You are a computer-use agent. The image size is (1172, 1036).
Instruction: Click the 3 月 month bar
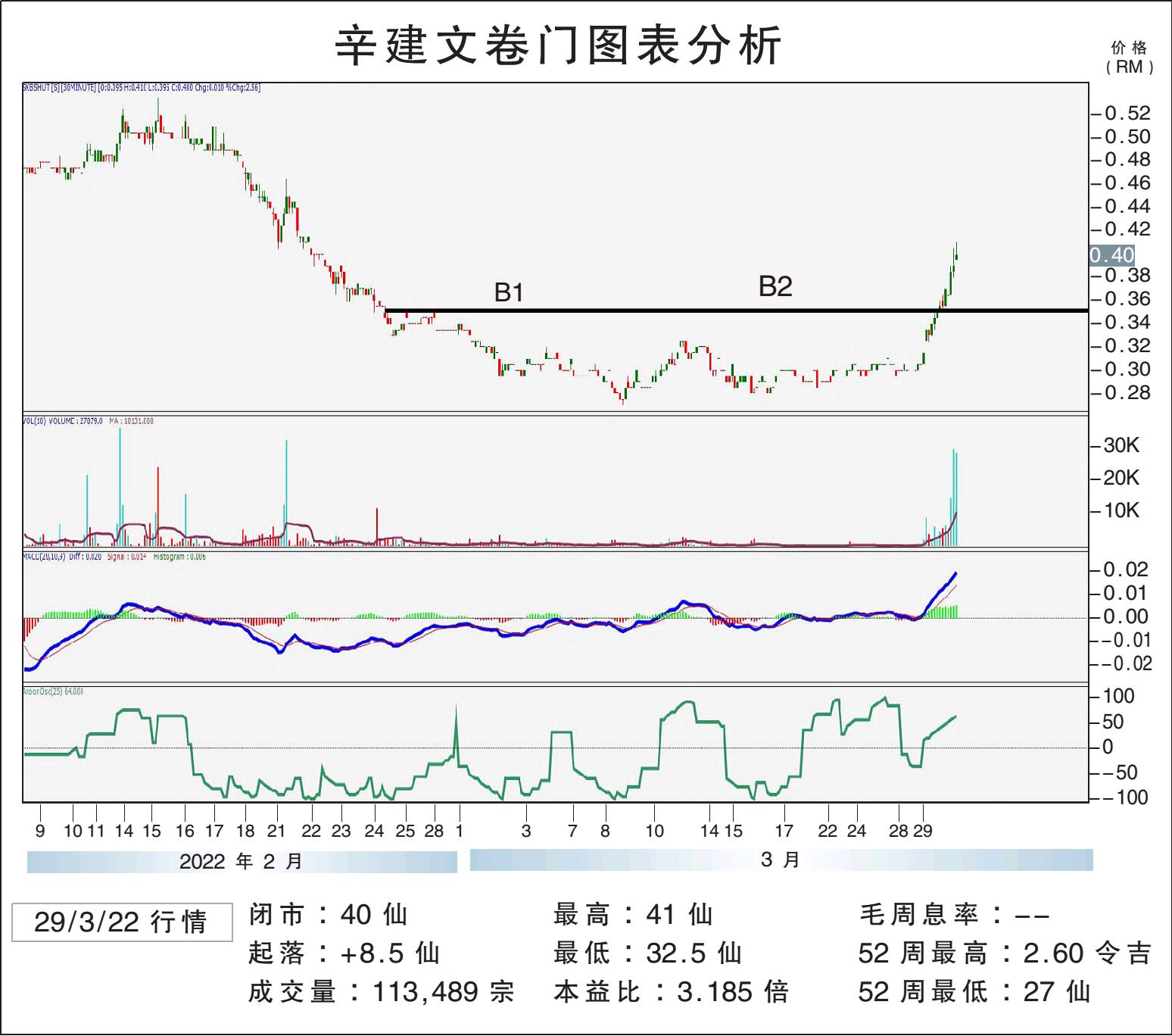[781, 860]
